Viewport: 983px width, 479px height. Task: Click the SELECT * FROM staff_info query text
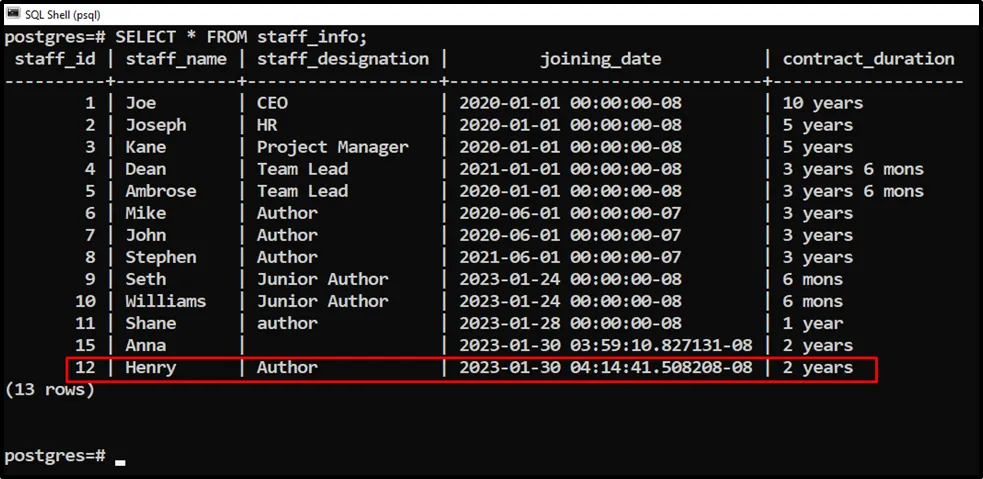241,37
